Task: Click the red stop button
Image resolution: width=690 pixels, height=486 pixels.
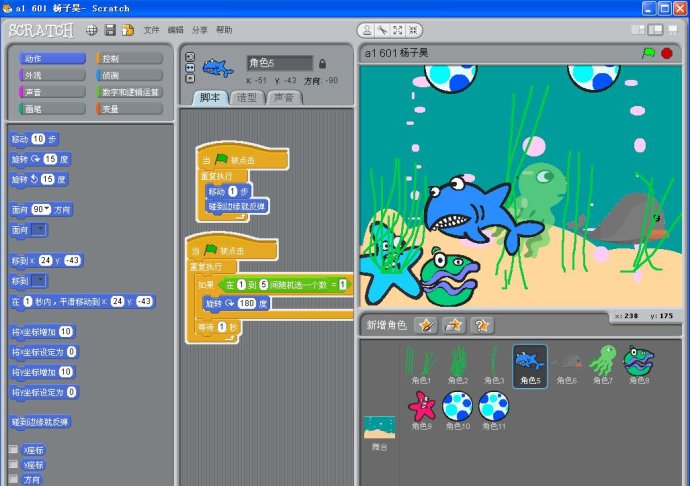Action: tap(667, 53)
